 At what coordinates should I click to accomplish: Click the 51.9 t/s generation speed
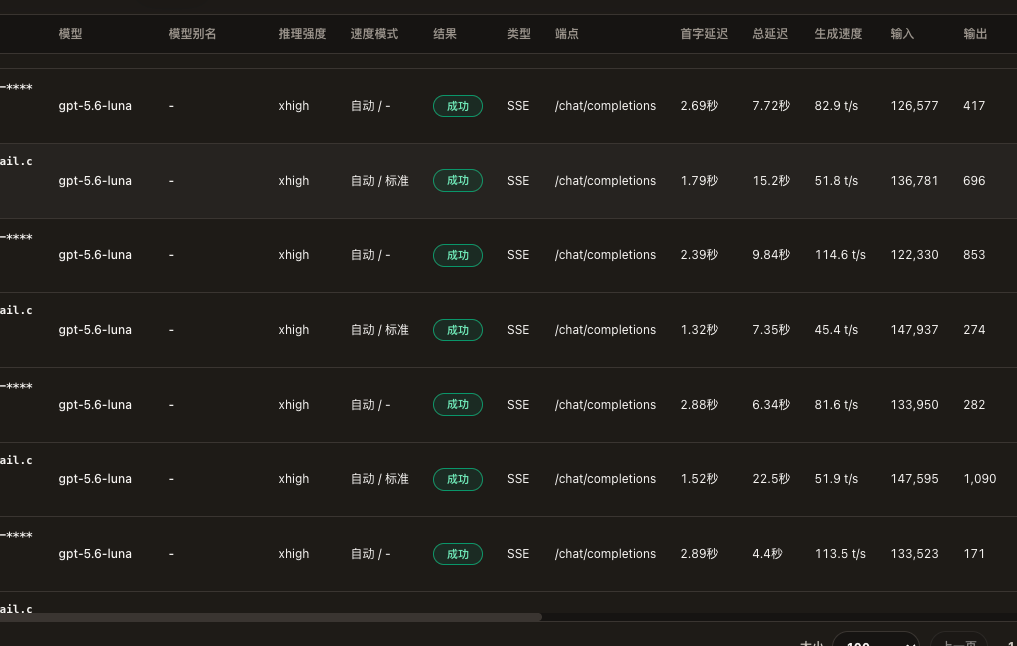tap(836, 479)
